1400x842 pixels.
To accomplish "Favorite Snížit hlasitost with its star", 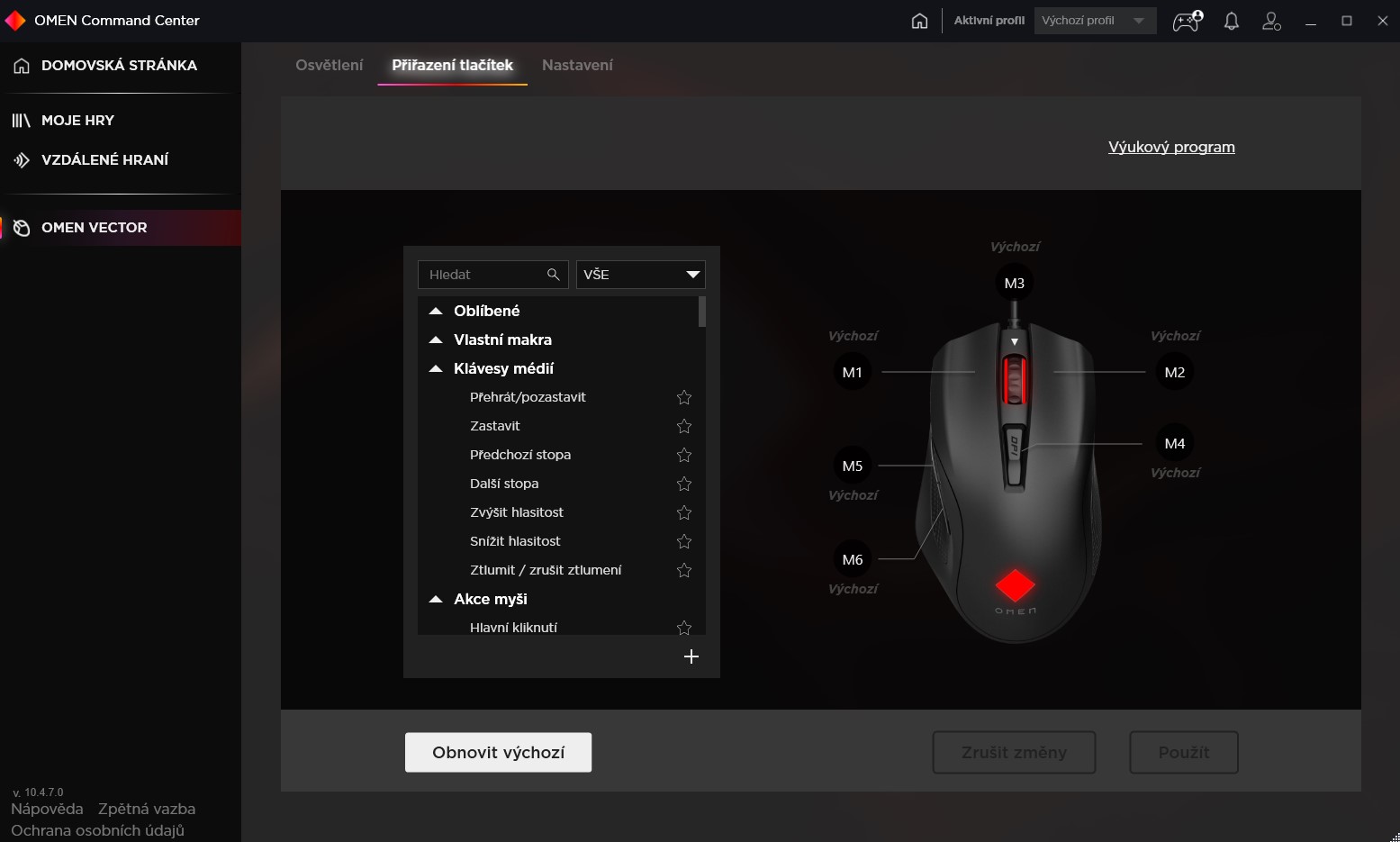I will 684,541.
